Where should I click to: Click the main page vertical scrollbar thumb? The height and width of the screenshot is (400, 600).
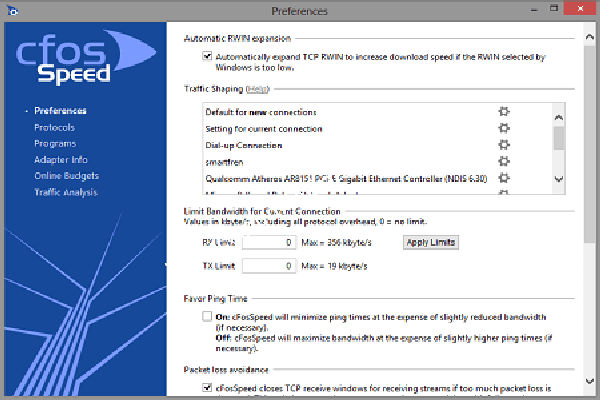[x=590, y=144]
